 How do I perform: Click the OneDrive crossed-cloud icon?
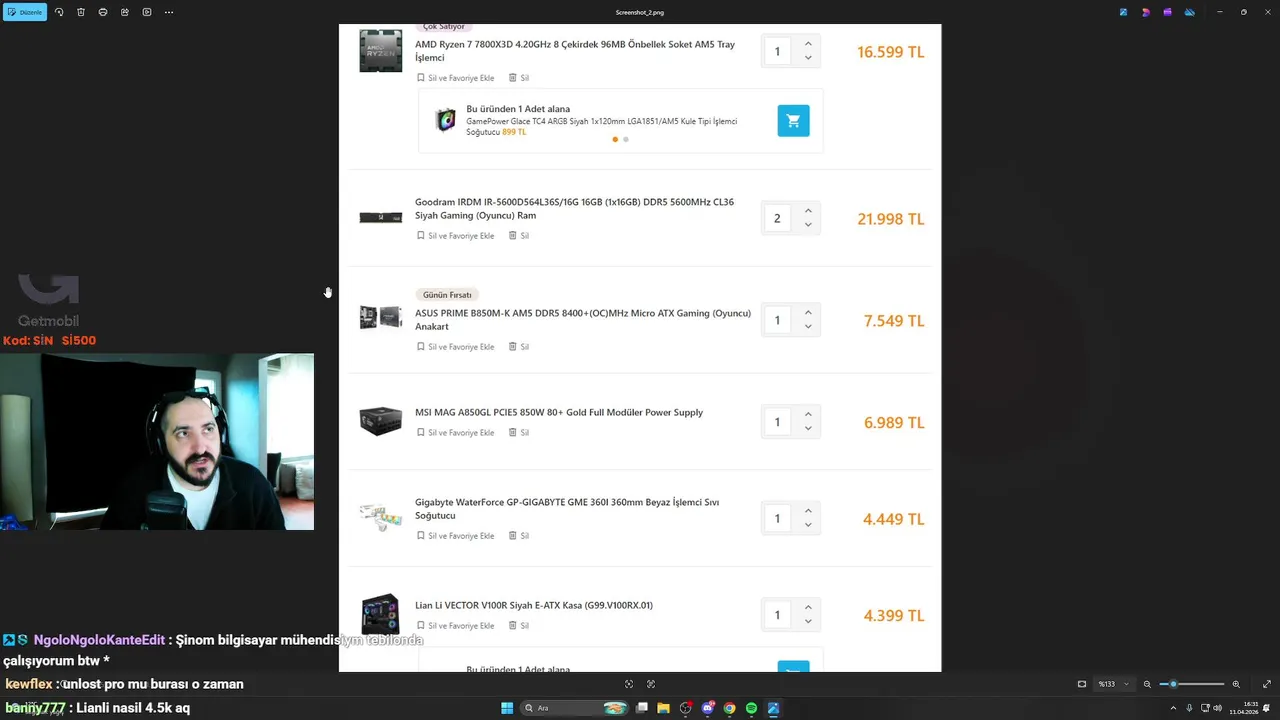point(1189,12)
